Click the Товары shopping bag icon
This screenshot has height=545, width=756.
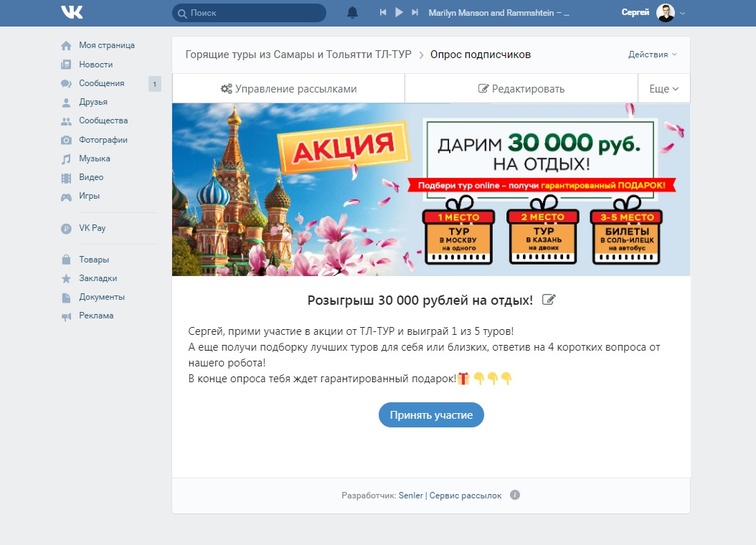[66, 260]
